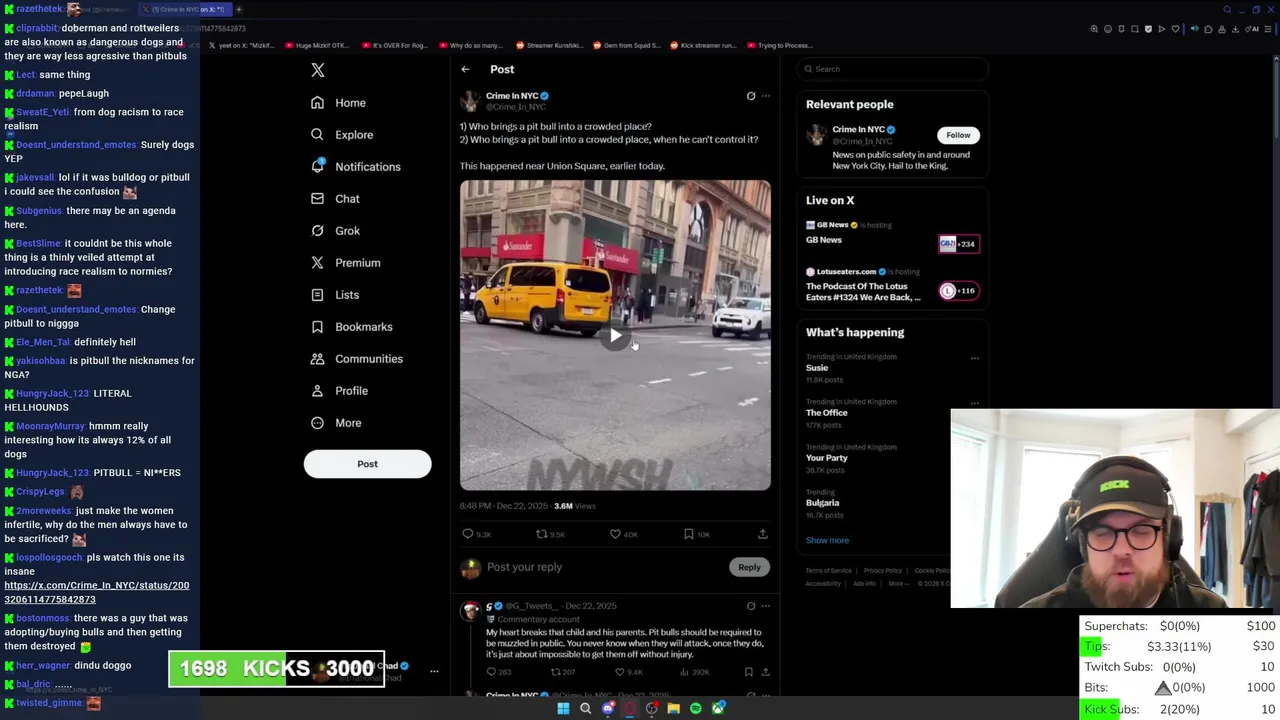Click reply icon showing 263 on G_Tweets reply
The image size is (1280, 720).
(x=491, y=672)
